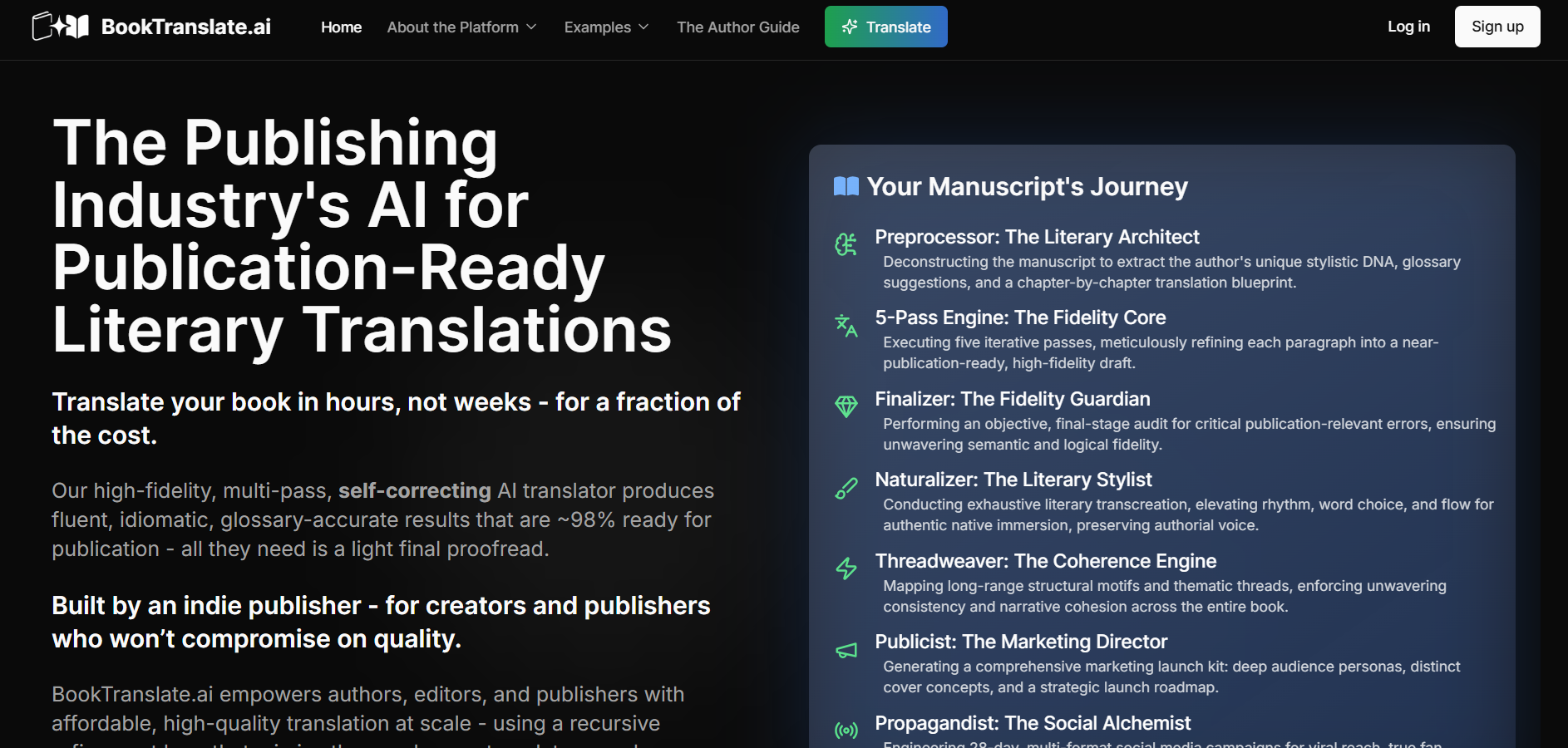The width and height of the screenshot is (1568, 748).
Task: Select 'Finalizer: The Fidelity Guardian' heading
Action: (x=1013, y=399)
